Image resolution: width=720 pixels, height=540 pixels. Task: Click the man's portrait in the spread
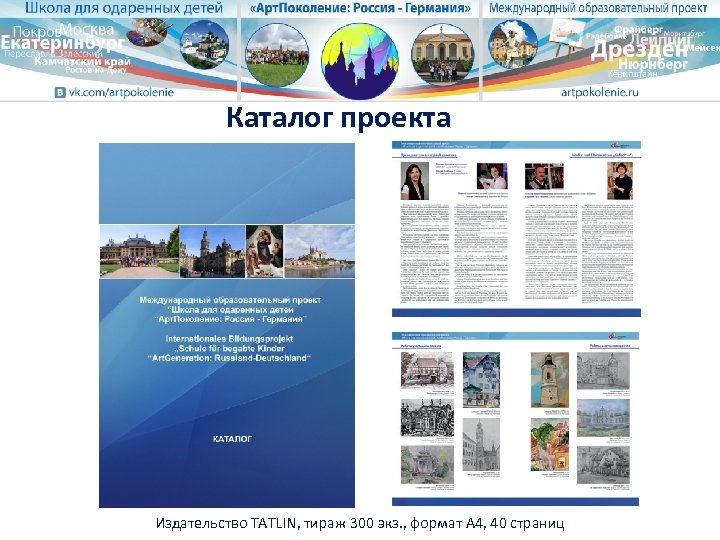[x=544, y=176]
